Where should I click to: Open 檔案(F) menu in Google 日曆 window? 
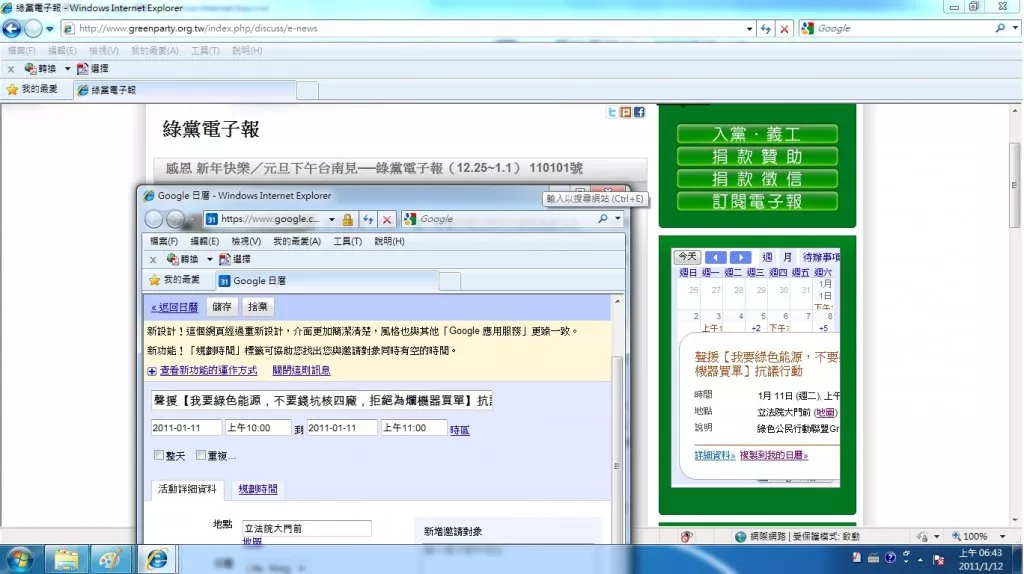tap(164, 241)
